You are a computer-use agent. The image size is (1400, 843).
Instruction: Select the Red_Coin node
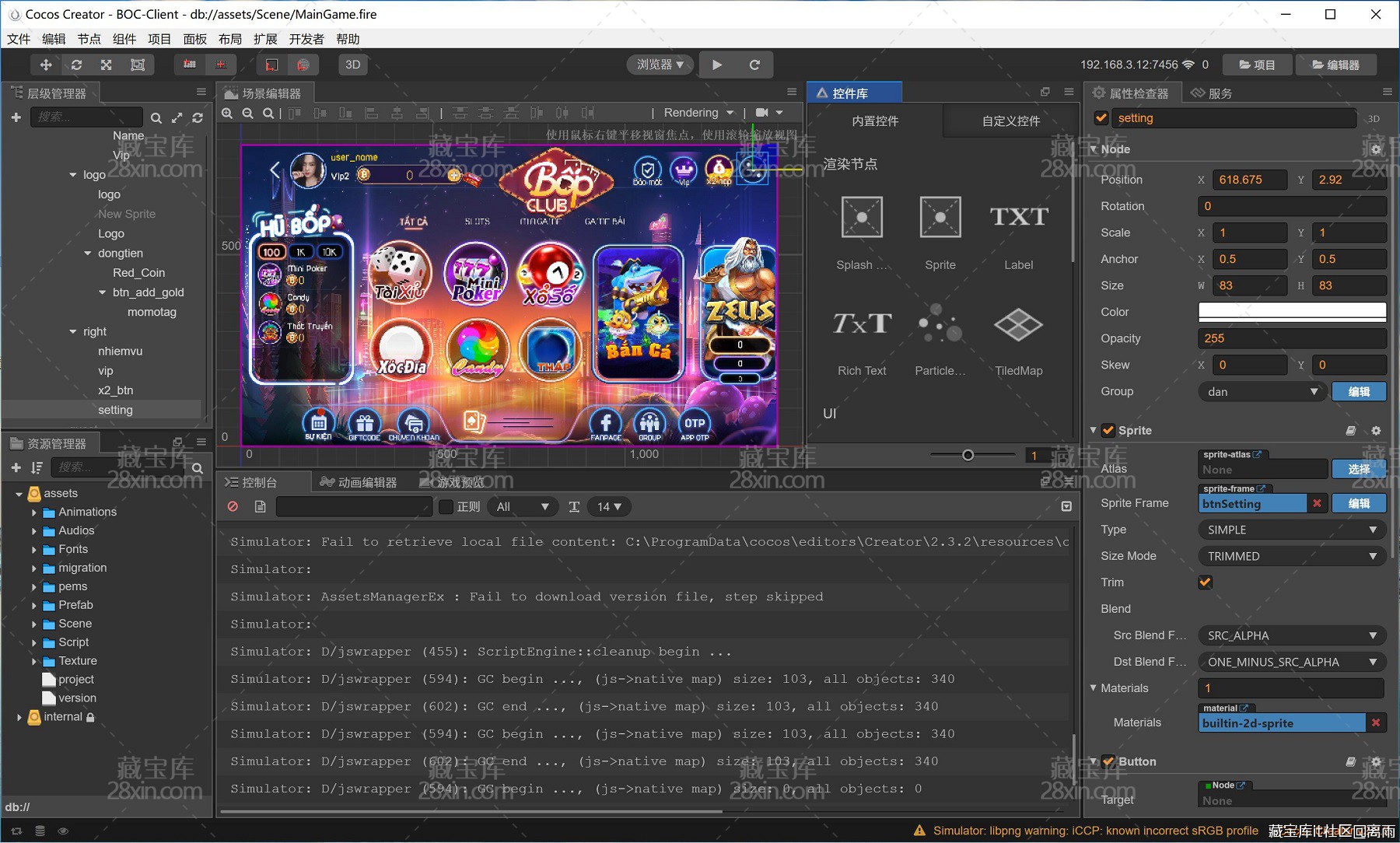tap(138, 273)
